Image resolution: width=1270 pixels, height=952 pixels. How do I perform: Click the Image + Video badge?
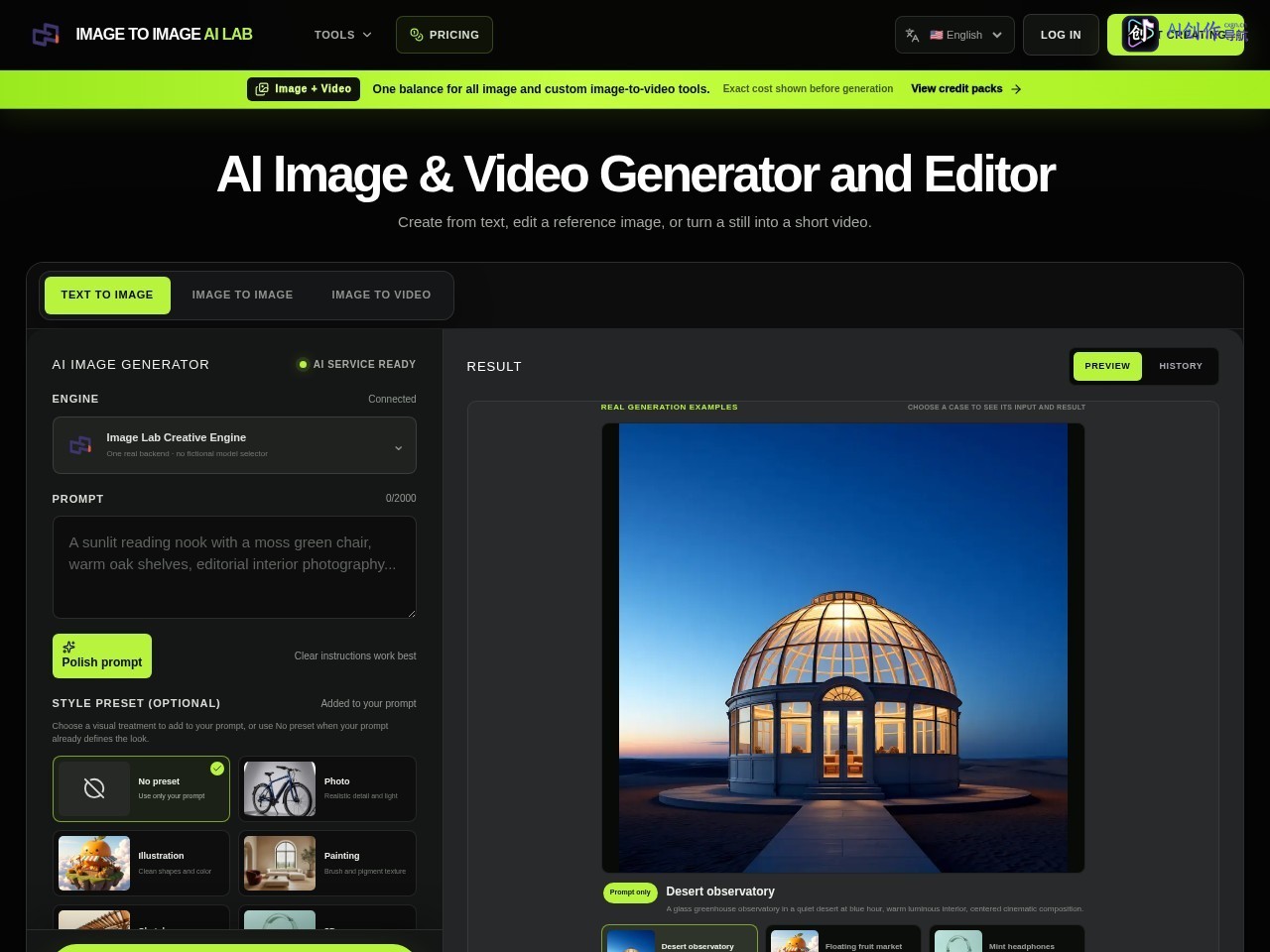coord(304,89)
